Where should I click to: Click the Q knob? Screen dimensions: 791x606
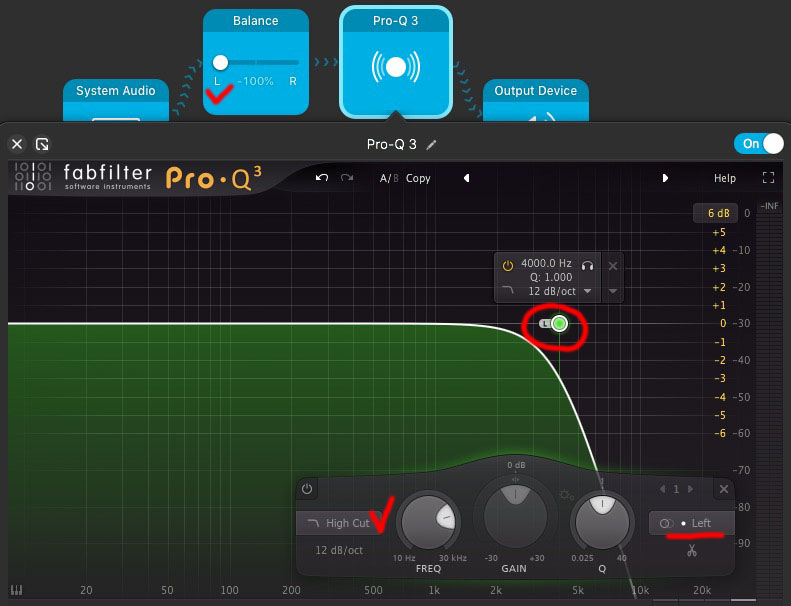pos(602,523)
